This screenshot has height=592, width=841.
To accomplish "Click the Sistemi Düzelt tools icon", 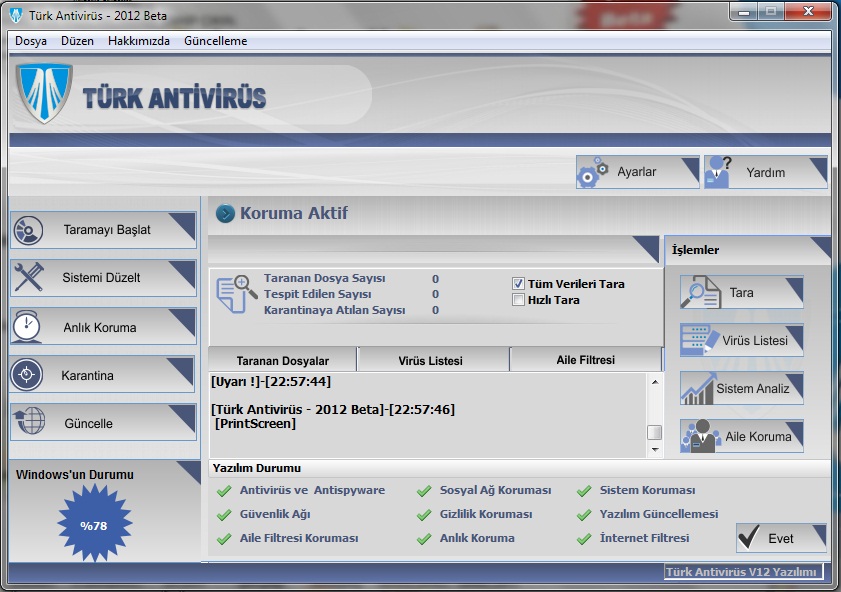I will pos(28,278).
